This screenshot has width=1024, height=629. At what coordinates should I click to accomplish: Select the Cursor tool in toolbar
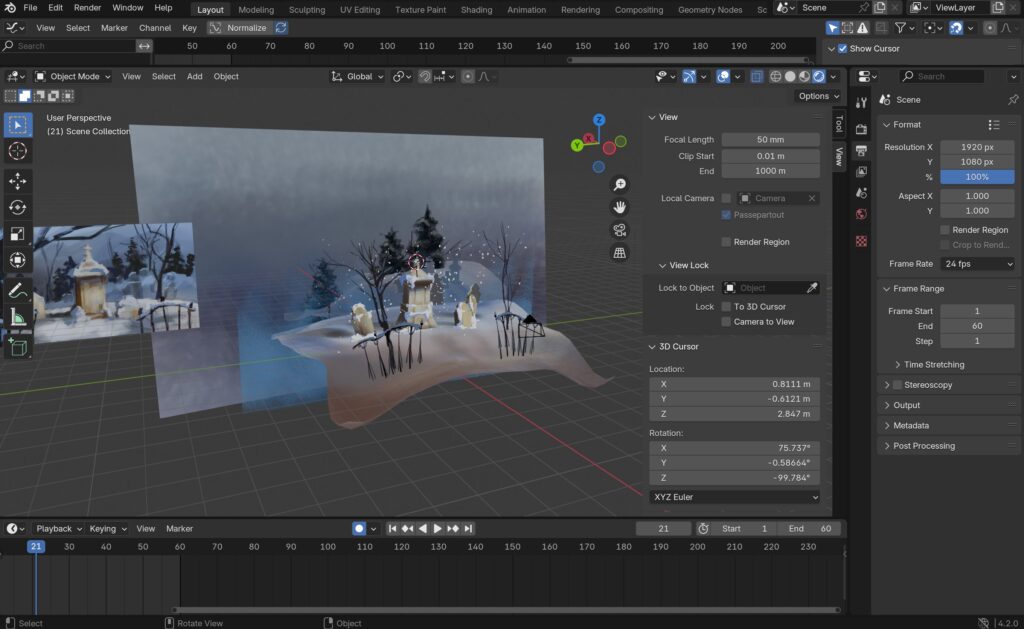coord(18,151)
